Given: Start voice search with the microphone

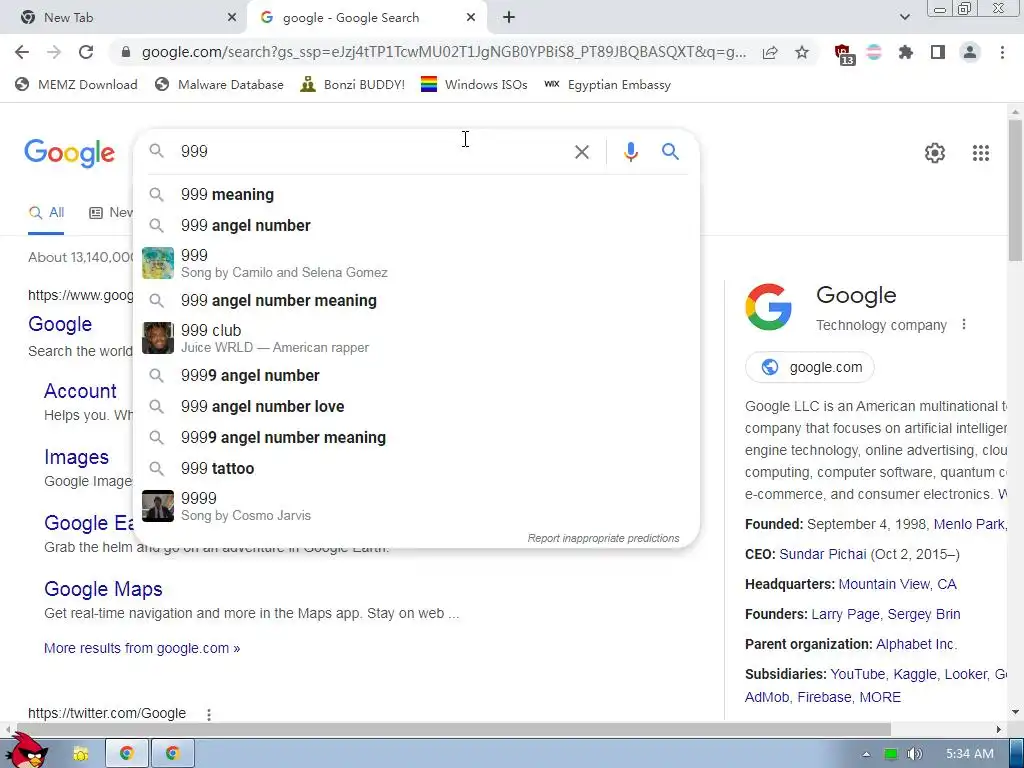Looking at the screenshot, I should pos(630,152).
